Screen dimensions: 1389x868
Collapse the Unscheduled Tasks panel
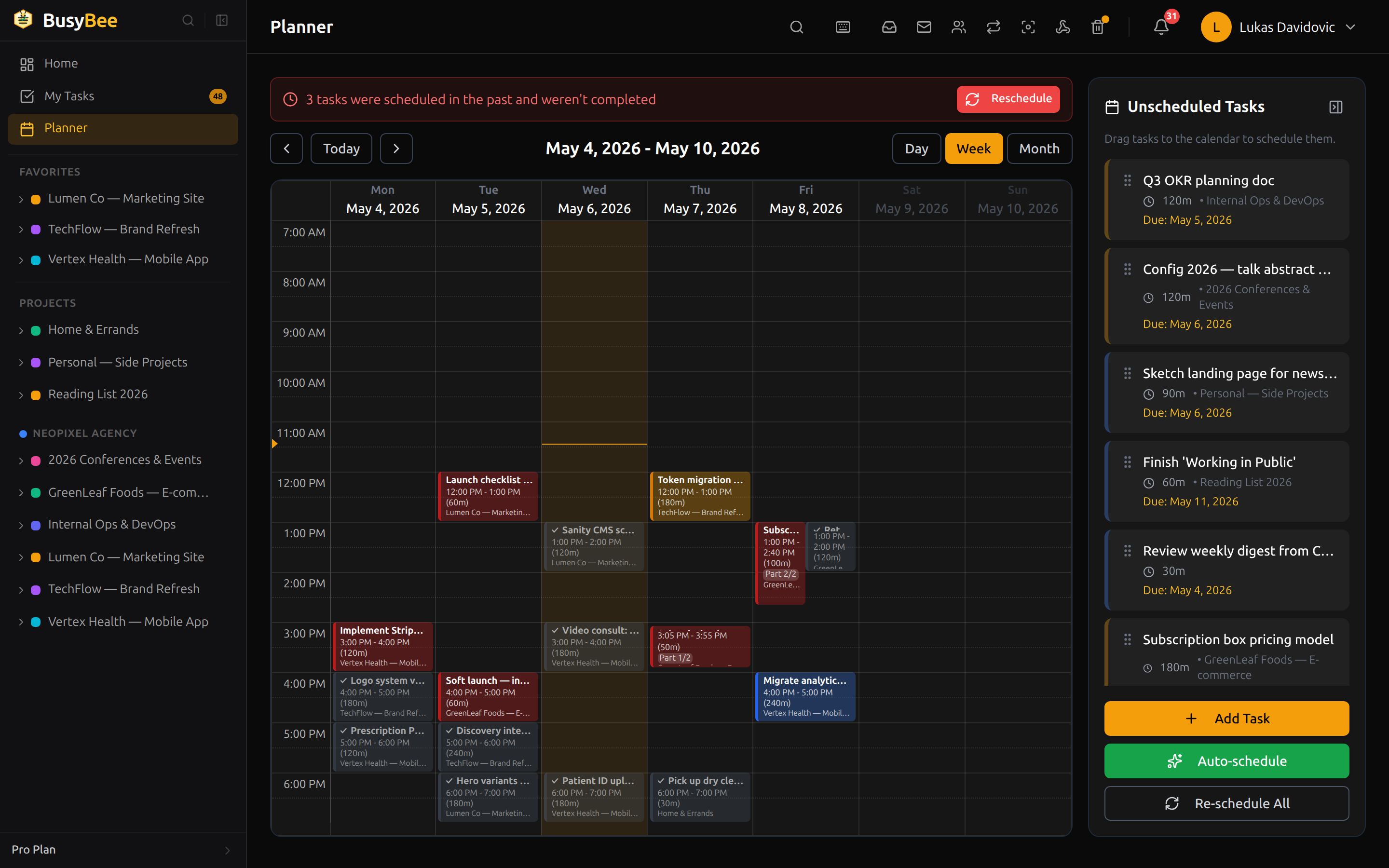[x=1335, y=107]
